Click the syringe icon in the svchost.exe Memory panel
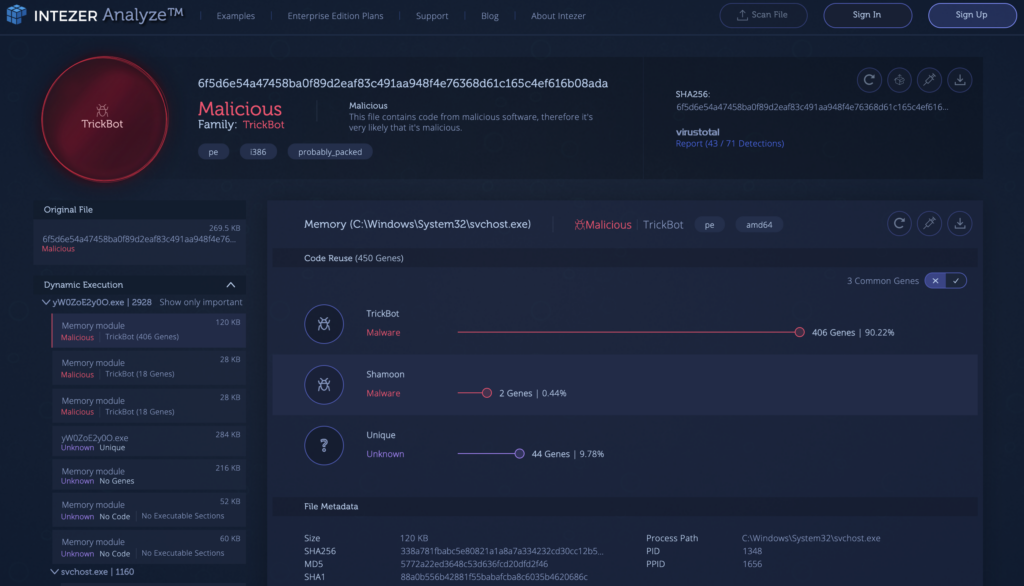 tap(929, 223)
